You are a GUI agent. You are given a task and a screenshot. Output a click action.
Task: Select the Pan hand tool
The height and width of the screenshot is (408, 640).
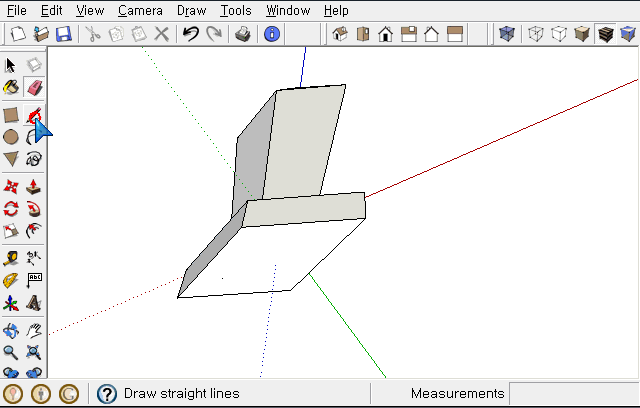coord(34,330)
